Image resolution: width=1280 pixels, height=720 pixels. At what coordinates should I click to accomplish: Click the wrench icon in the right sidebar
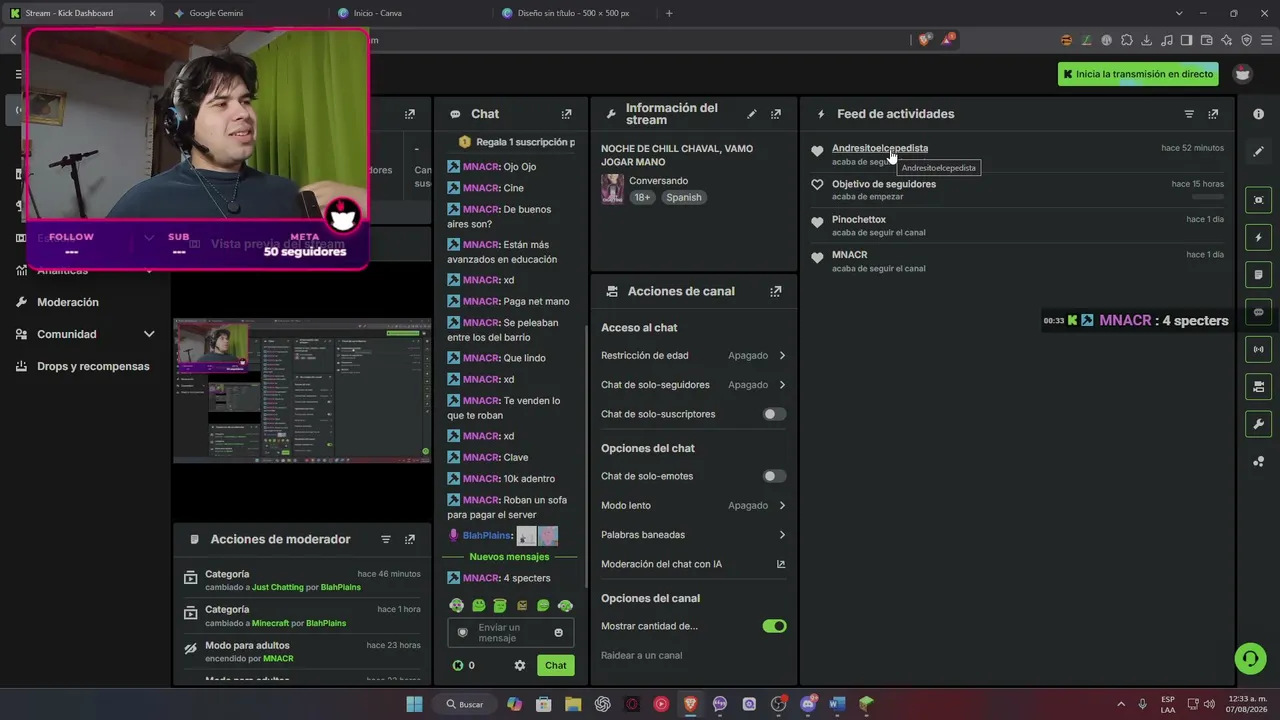1258,424
